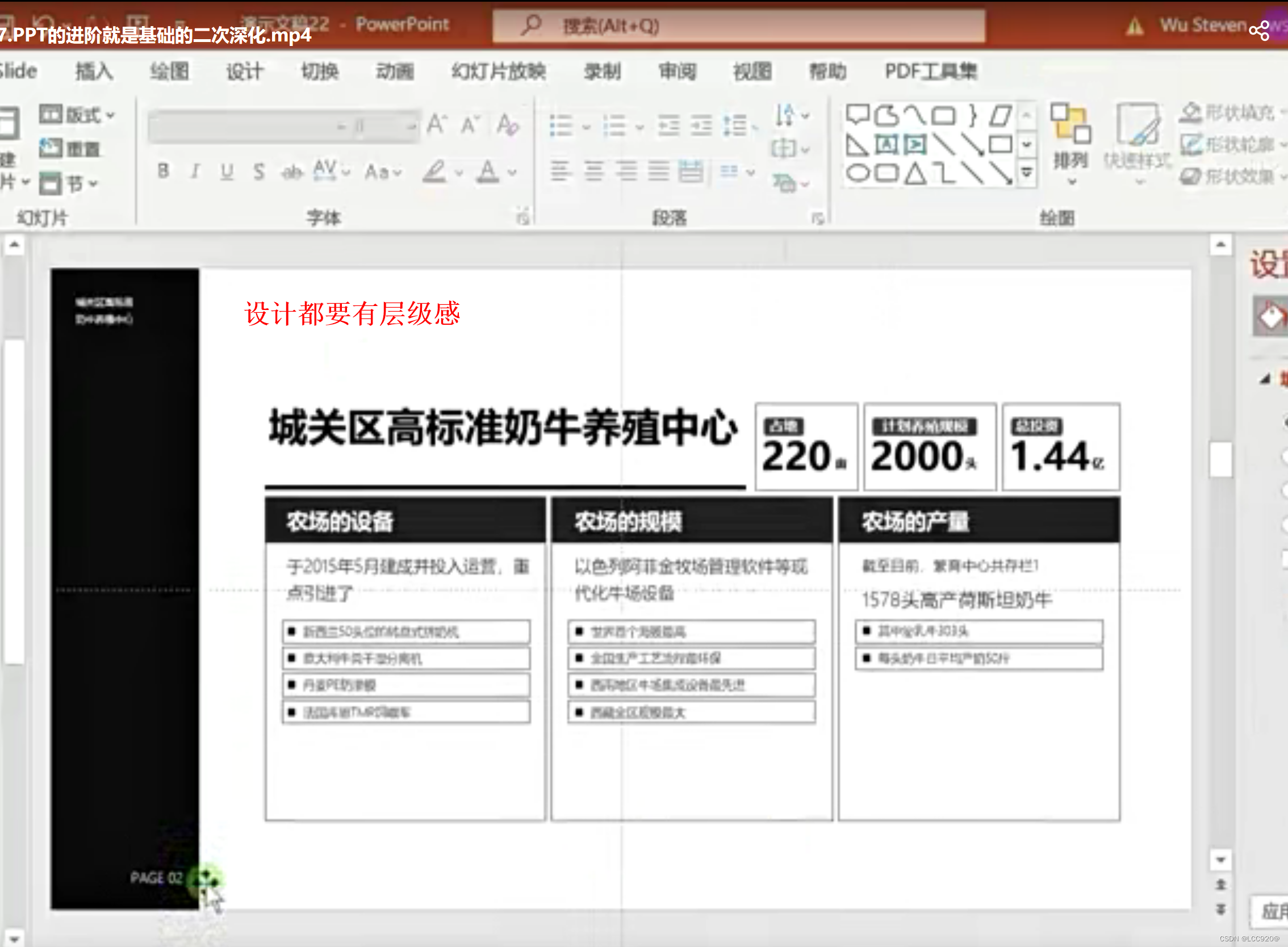
Task: Toggle Italic text formatting
Action: (x=195, y=171)
